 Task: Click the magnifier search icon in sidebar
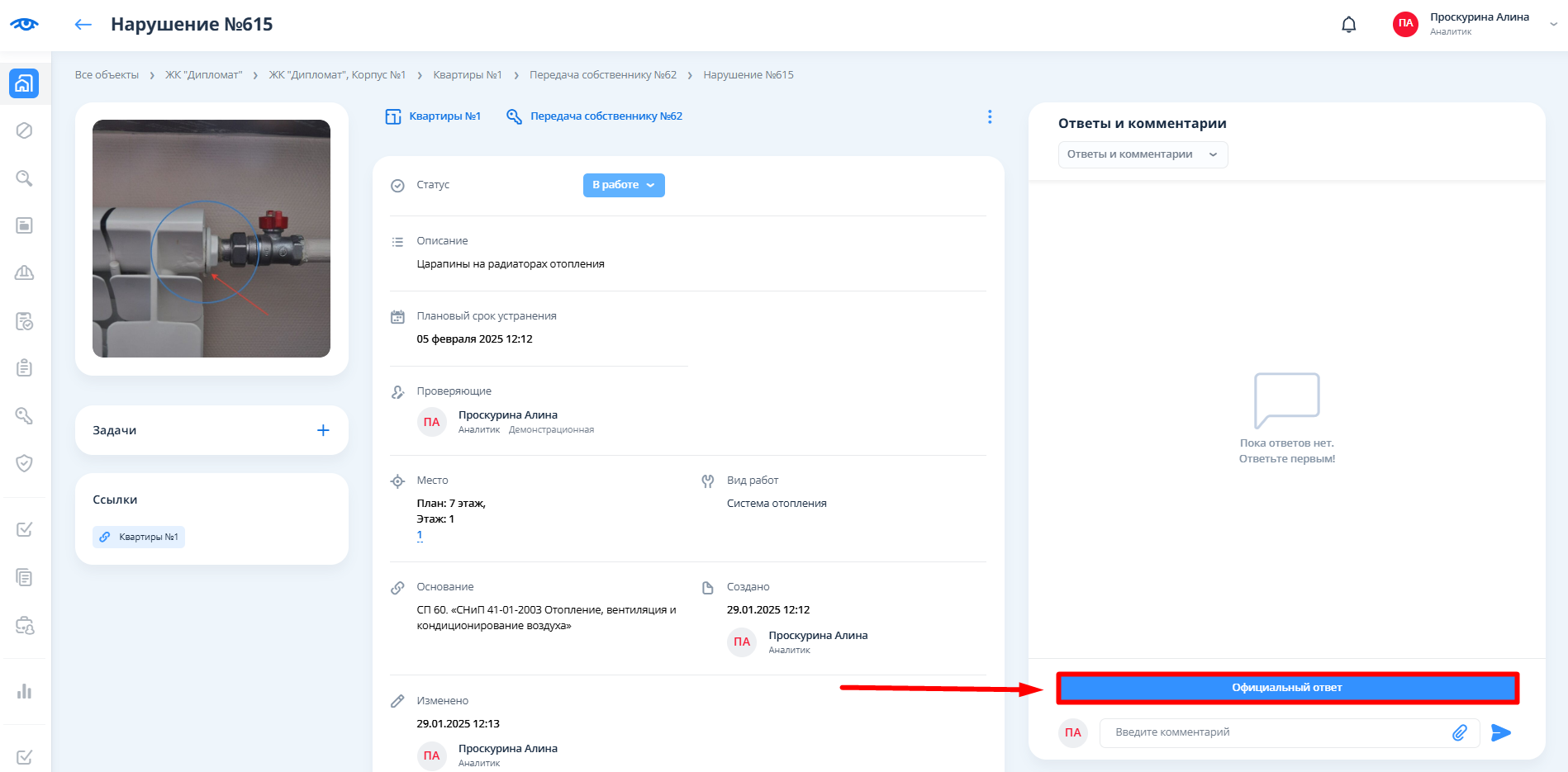coord(24,178)
